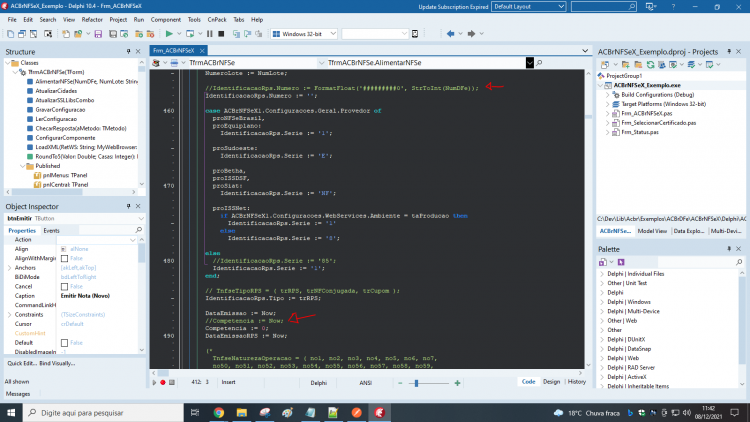Switch to the Events tab
The image size is (750, 422).
coord(52,231)
